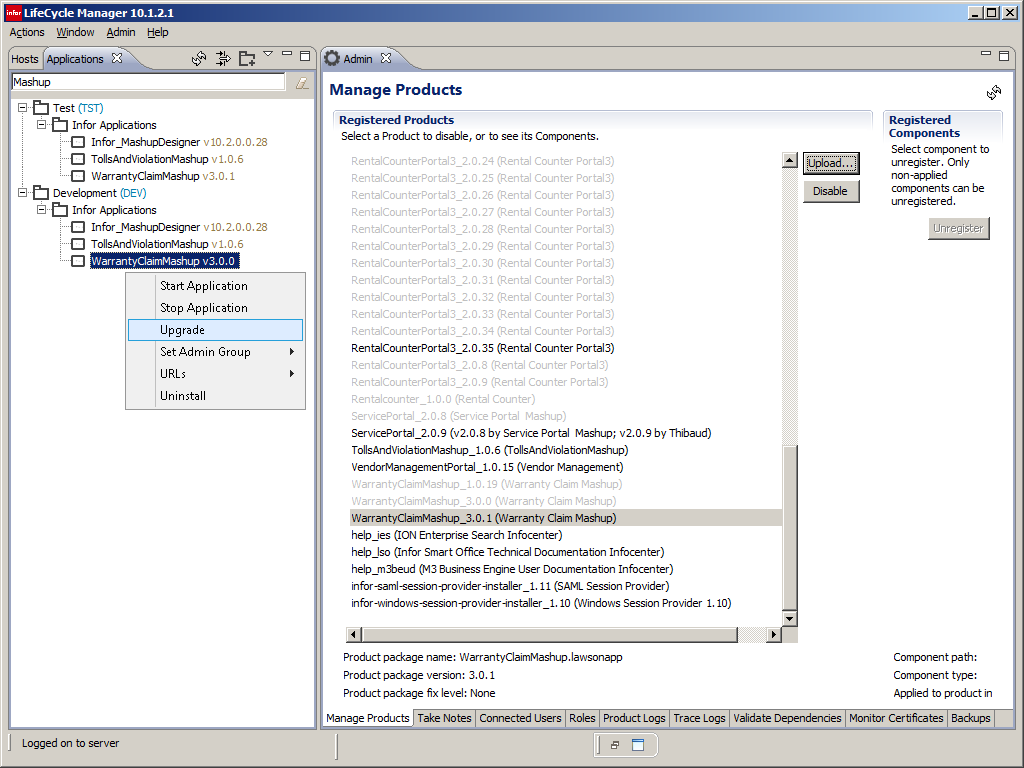The height and width of the screenshot is (768, 1024).
Task: Click the Mashup filter text field
Action: 147,82
